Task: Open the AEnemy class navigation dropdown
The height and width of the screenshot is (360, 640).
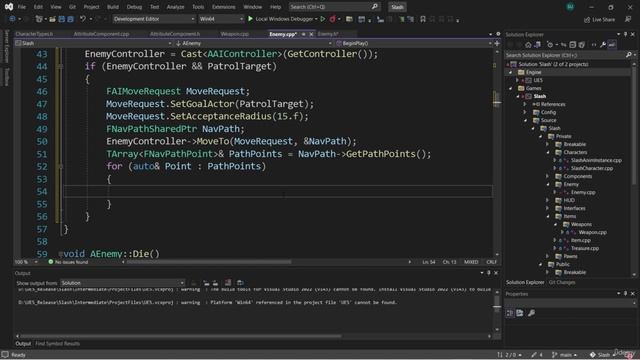Action: coord(253,43)
